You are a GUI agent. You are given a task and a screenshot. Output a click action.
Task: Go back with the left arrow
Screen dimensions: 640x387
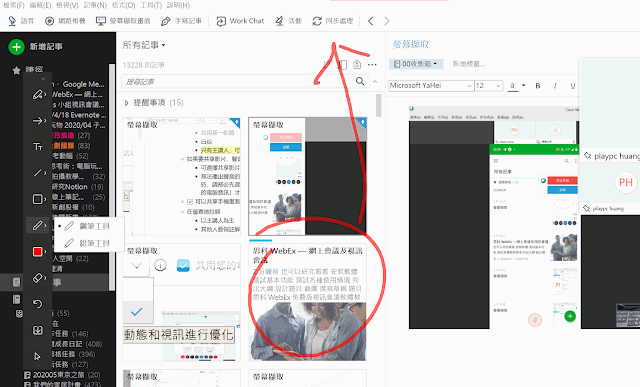[x=371, y=21]
